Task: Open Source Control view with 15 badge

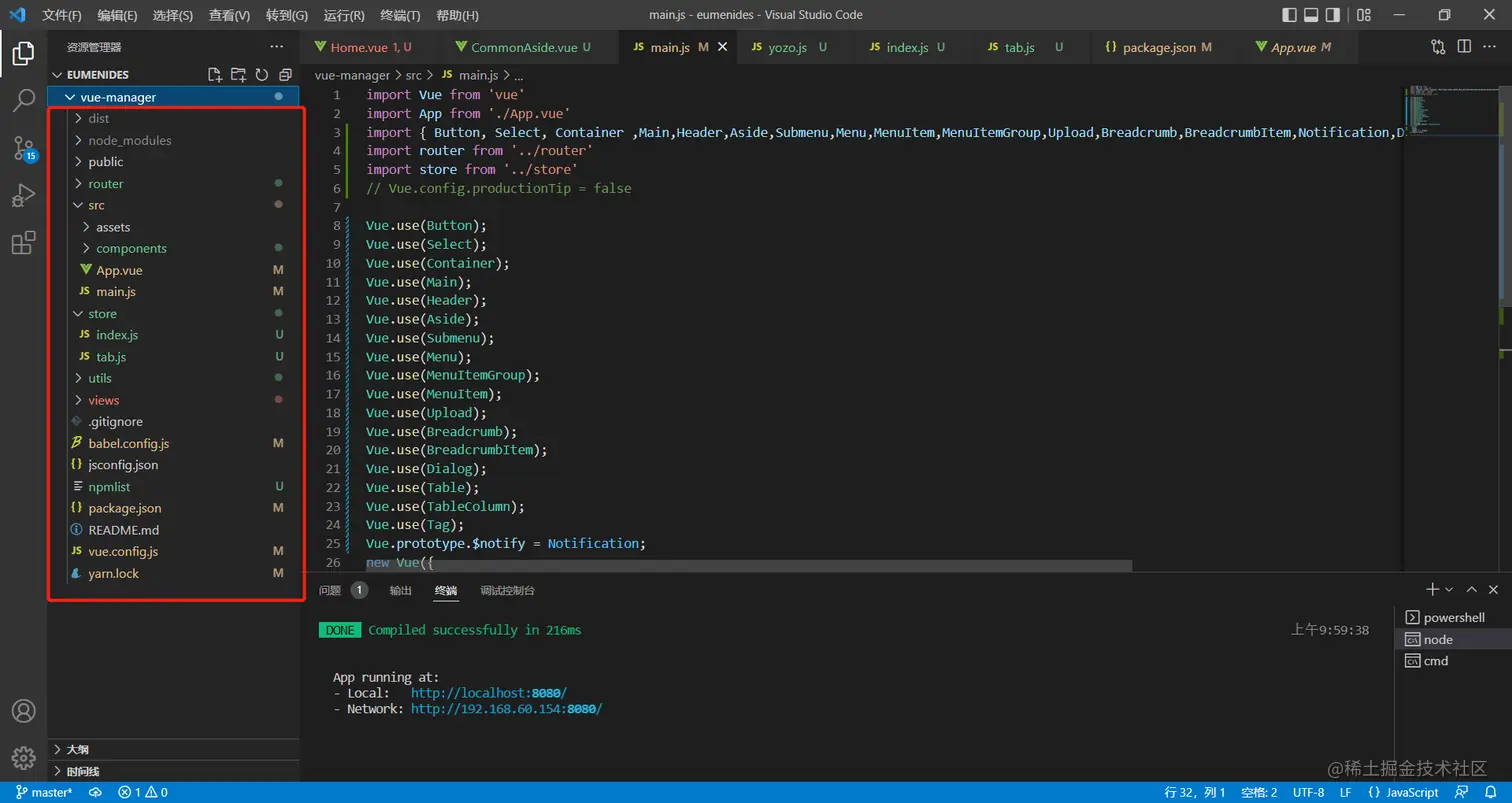Action: 23,149
